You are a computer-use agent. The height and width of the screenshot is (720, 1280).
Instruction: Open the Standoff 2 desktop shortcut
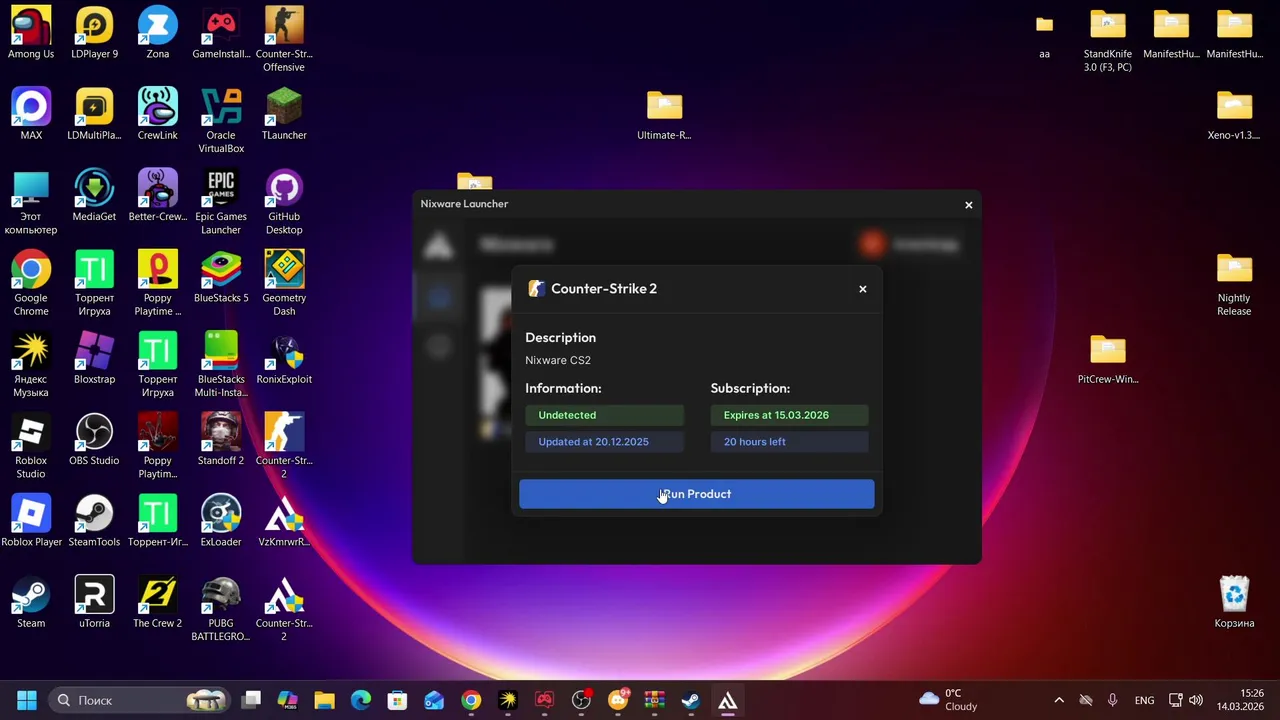pyautogui.click(x=221, y=440)
